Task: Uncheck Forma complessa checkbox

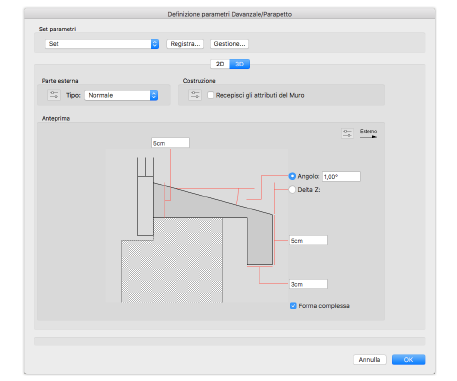Action: (293, 306)
